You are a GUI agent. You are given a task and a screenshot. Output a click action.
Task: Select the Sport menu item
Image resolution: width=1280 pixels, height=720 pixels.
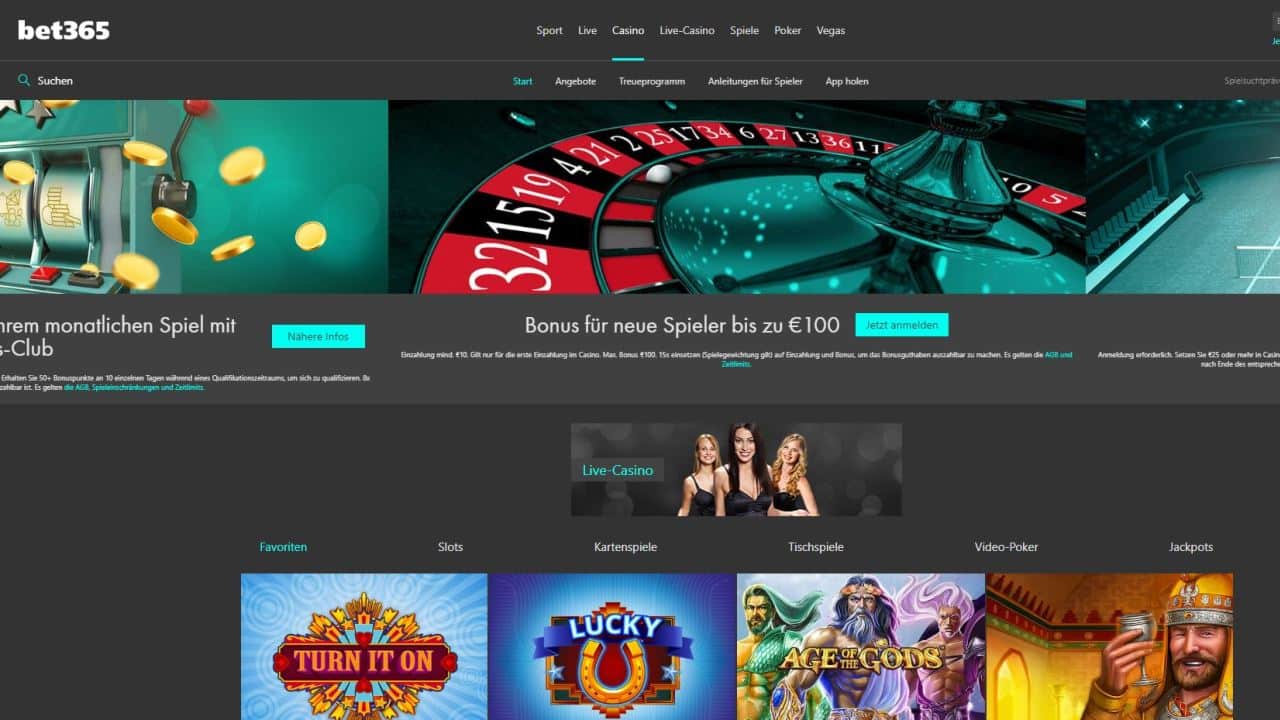click(x=549, y=31)
